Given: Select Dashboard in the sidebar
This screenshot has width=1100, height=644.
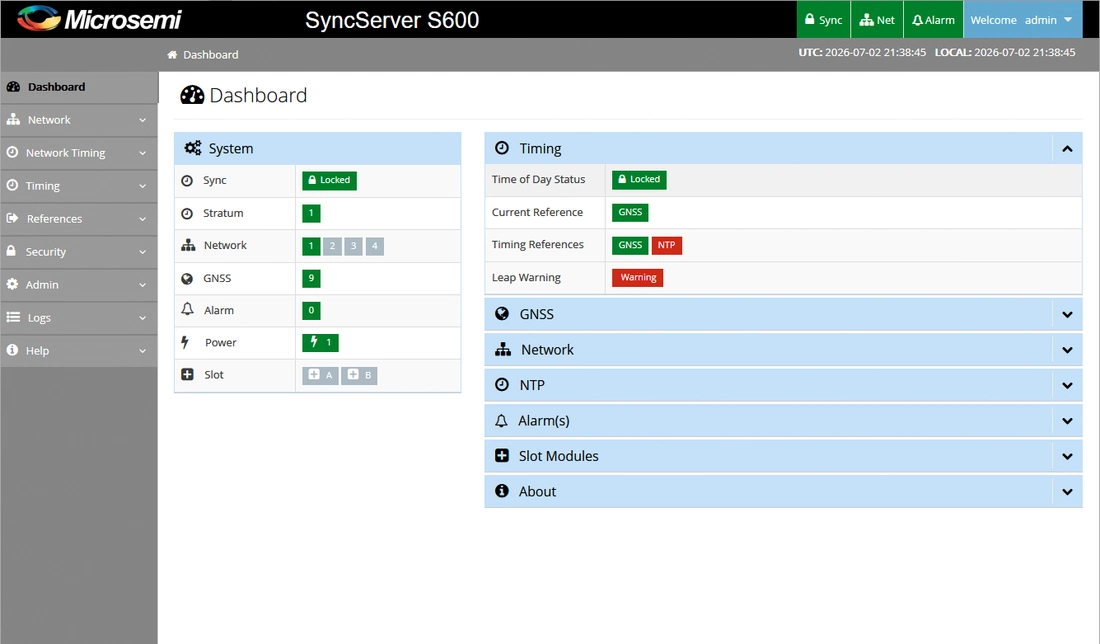Looking at the screenshot, I should click(x=79, y=87).
